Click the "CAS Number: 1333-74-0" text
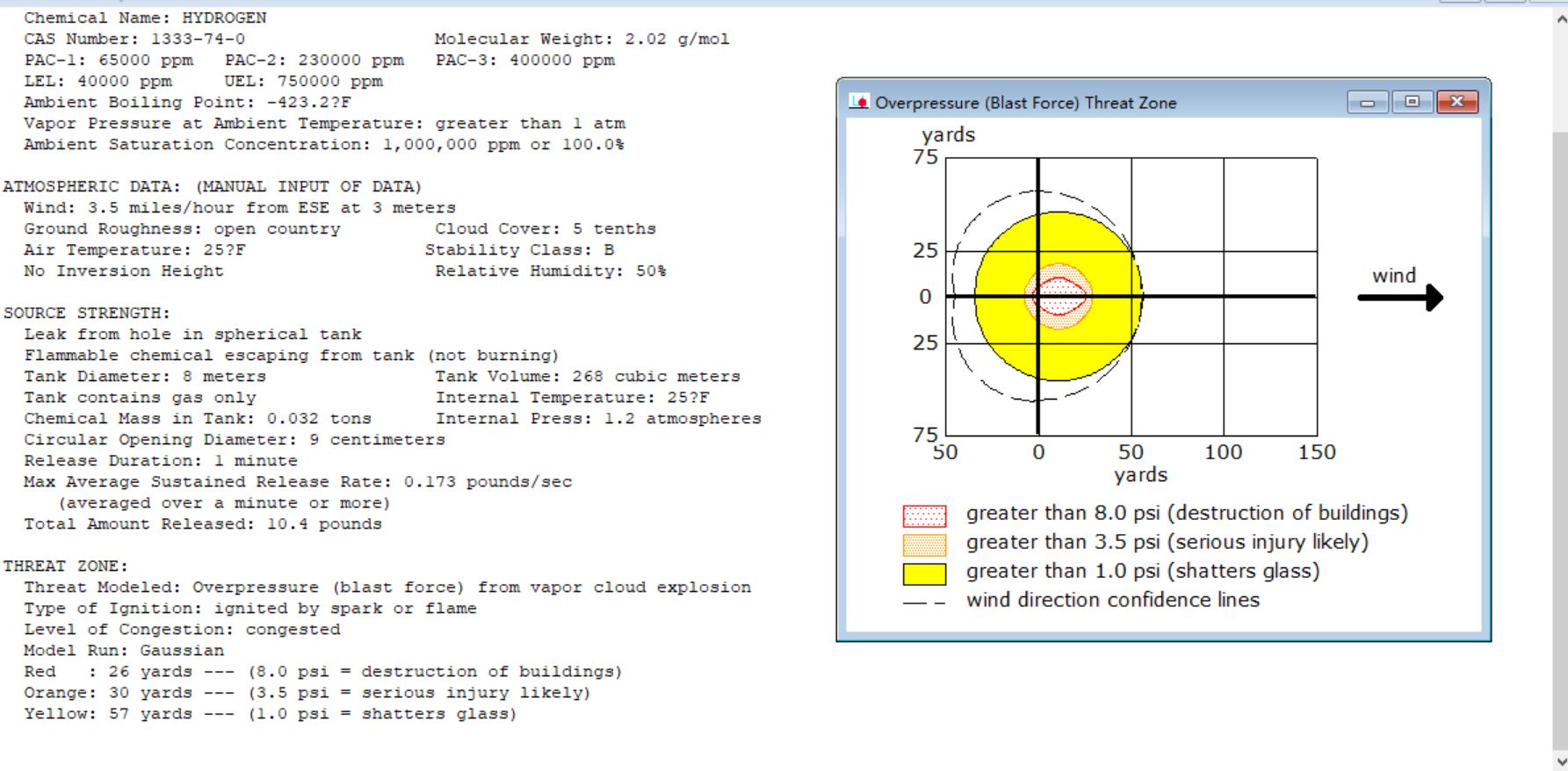Screen dimensions: 1568x771 (x=134, y=39)
